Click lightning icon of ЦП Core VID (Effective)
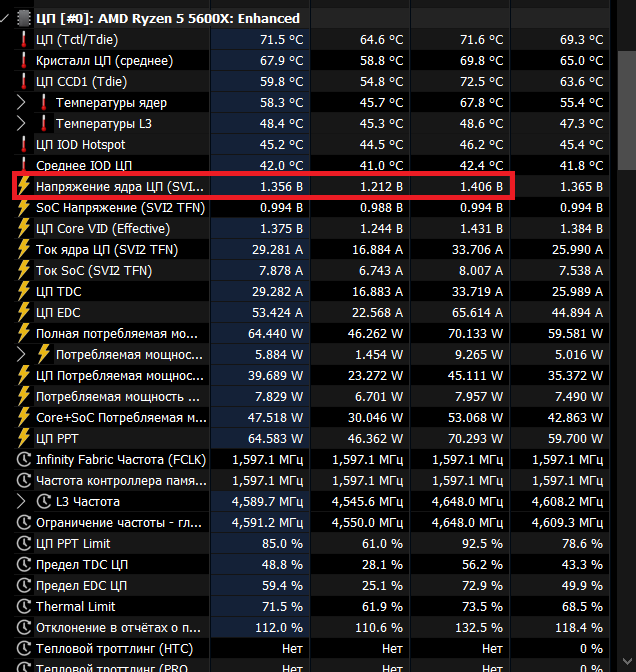The image size is (636, 672). coord(24,228)
